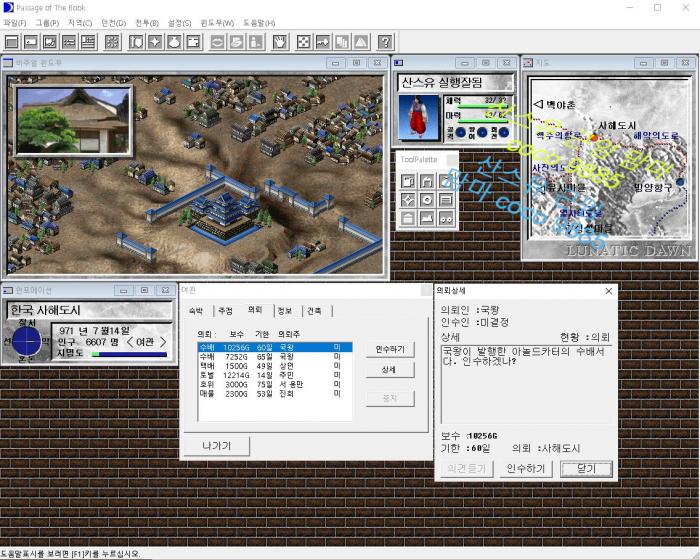Click the arched gate icon in ToolPalette
700x560 pixels.
tap(427, 181)
